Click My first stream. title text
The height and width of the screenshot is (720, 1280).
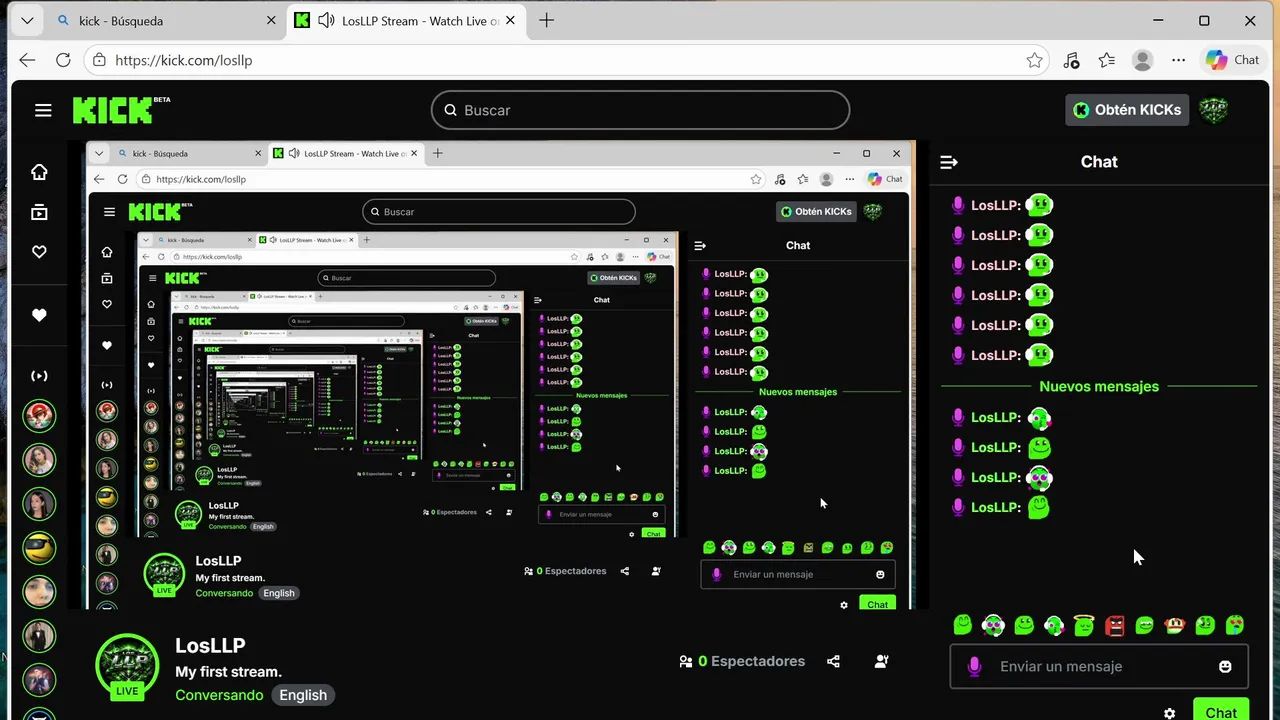coord(228,672)
